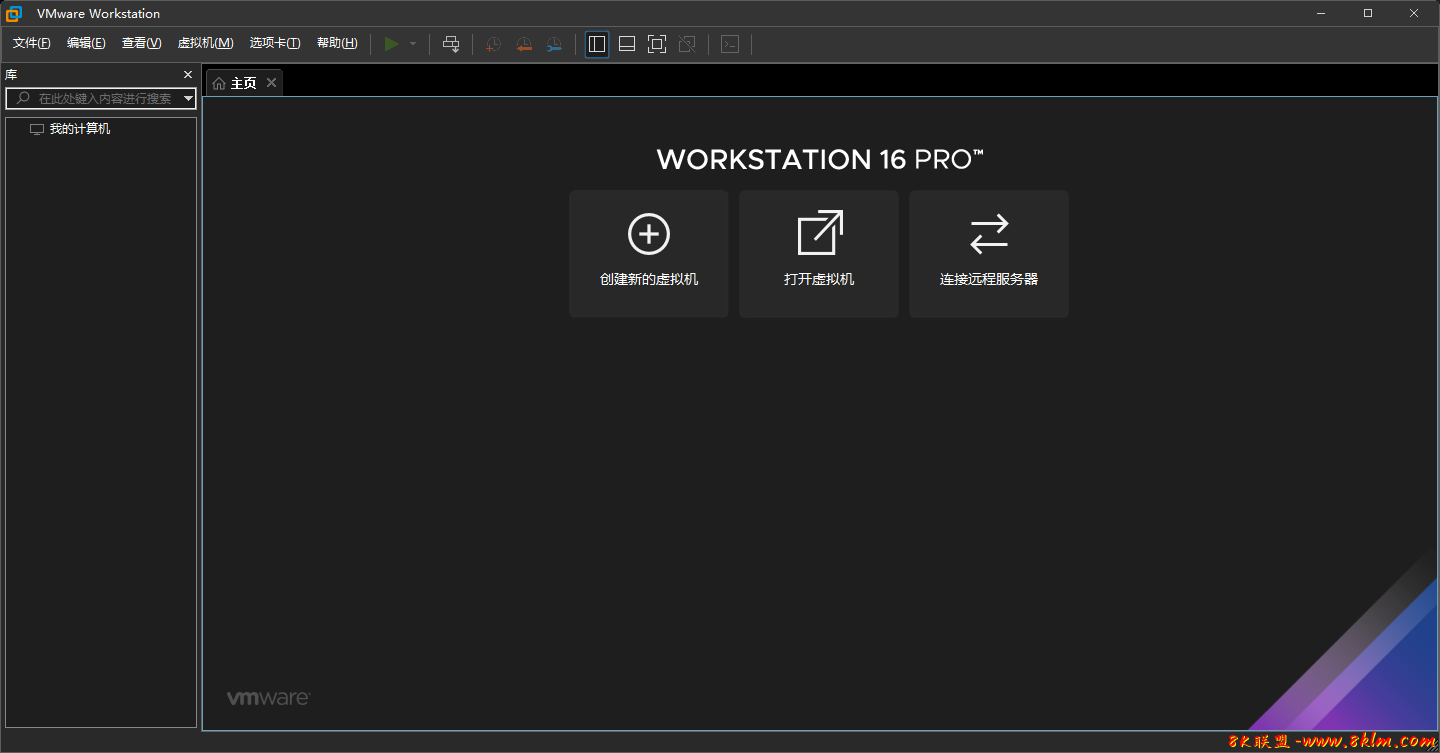Close the 主页 tab
The image size is (1440, 753).
pos(271,83)
